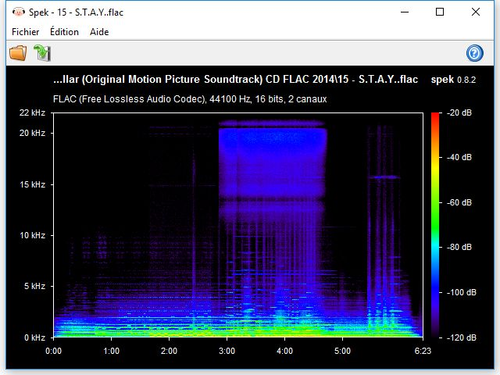Open the blue Help icon in the toolbar
The height and width of the screenshot is (375, 500).
coord(475,53)
